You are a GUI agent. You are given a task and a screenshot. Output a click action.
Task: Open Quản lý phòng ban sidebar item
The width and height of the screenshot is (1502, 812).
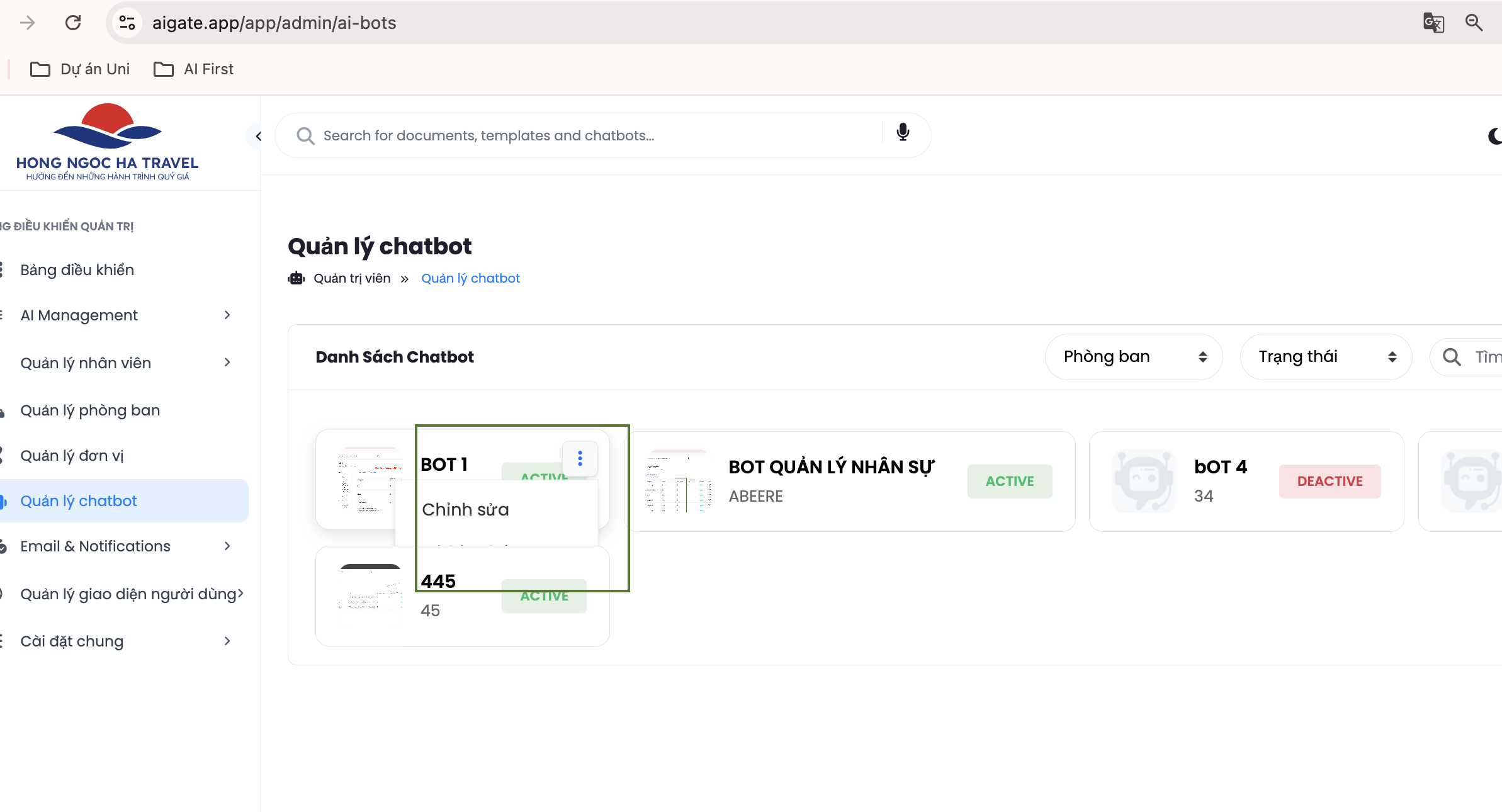(x=90, y=410)
